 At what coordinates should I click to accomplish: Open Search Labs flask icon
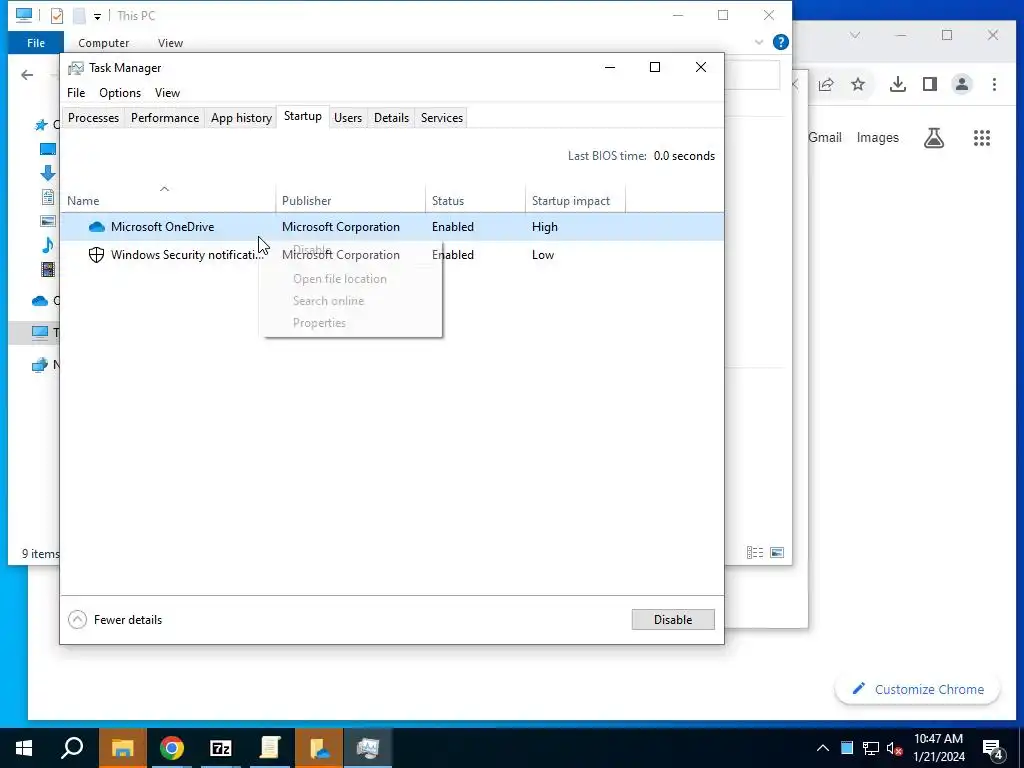click(934, 138)
